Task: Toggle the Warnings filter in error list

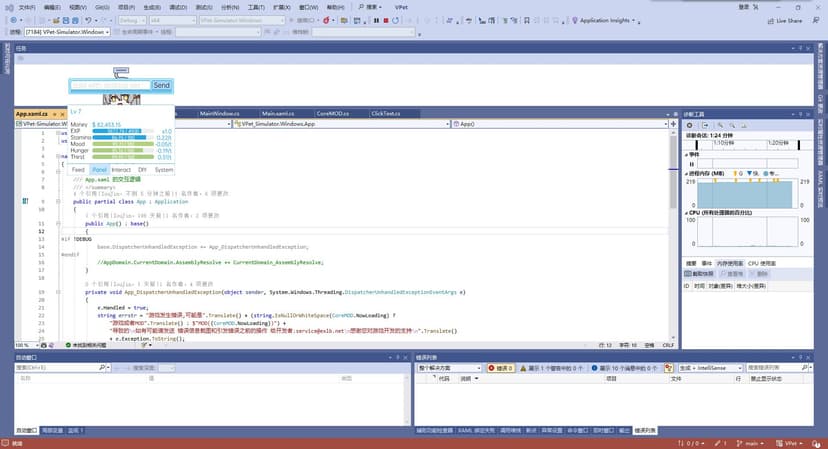Action: tap(551, 368)
